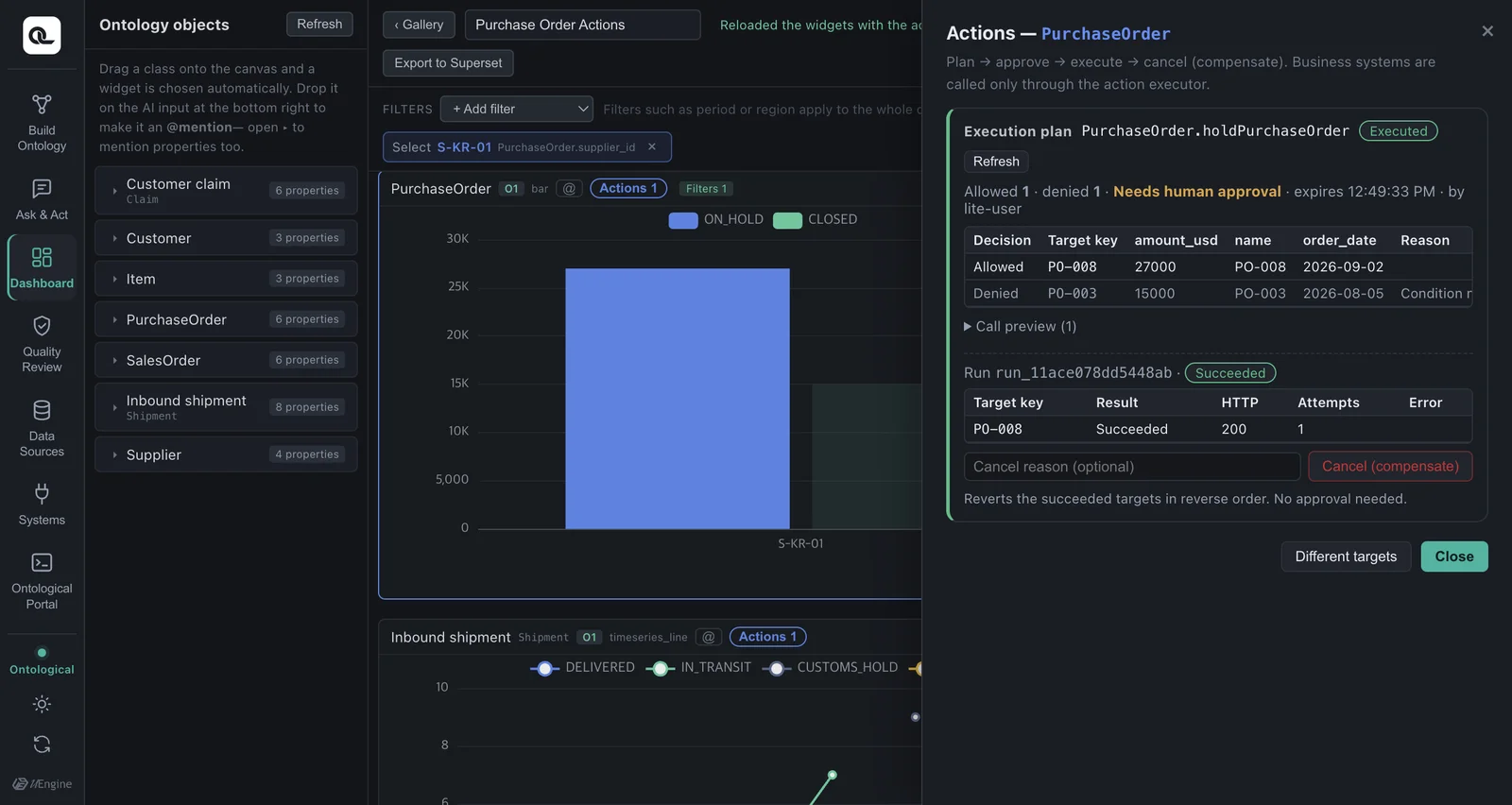
Task: Expand the SalesOrder class
Action: tap(115, 360)
